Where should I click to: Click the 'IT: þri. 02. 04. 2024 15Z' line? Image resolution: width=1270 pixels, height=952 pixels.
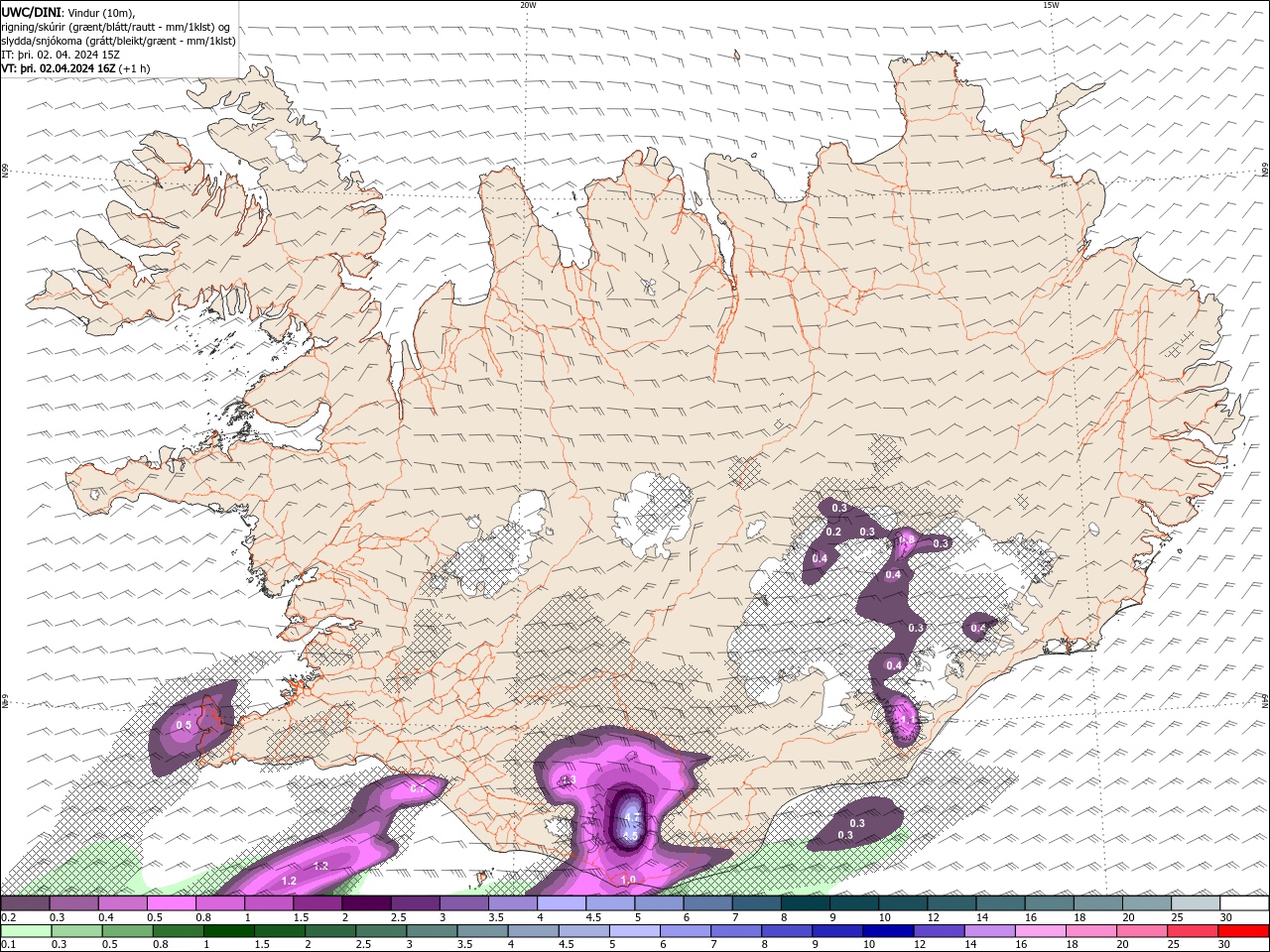pyautogui.click(x=61, y=55)
